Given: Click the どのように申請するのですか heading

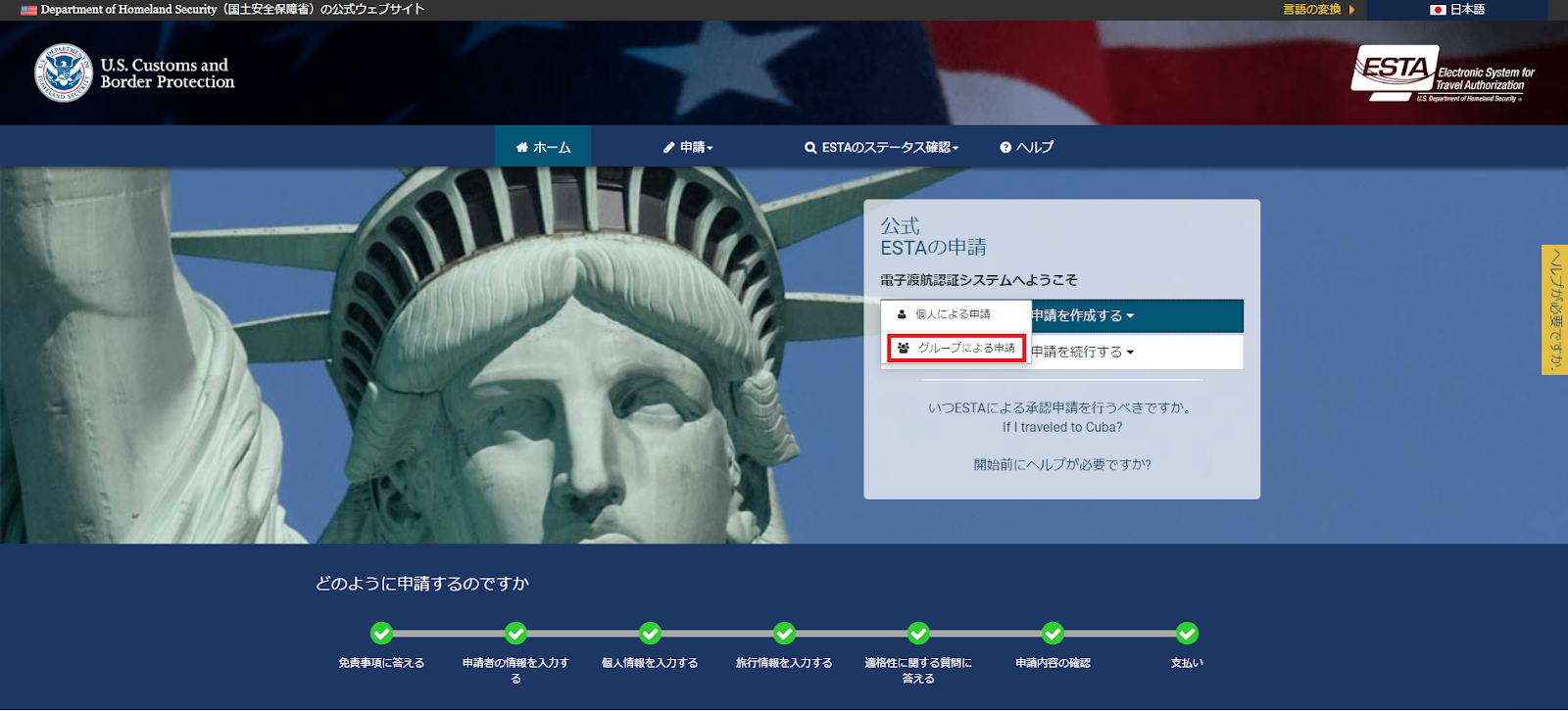Looking at the screenshot, I should point(422,584).
